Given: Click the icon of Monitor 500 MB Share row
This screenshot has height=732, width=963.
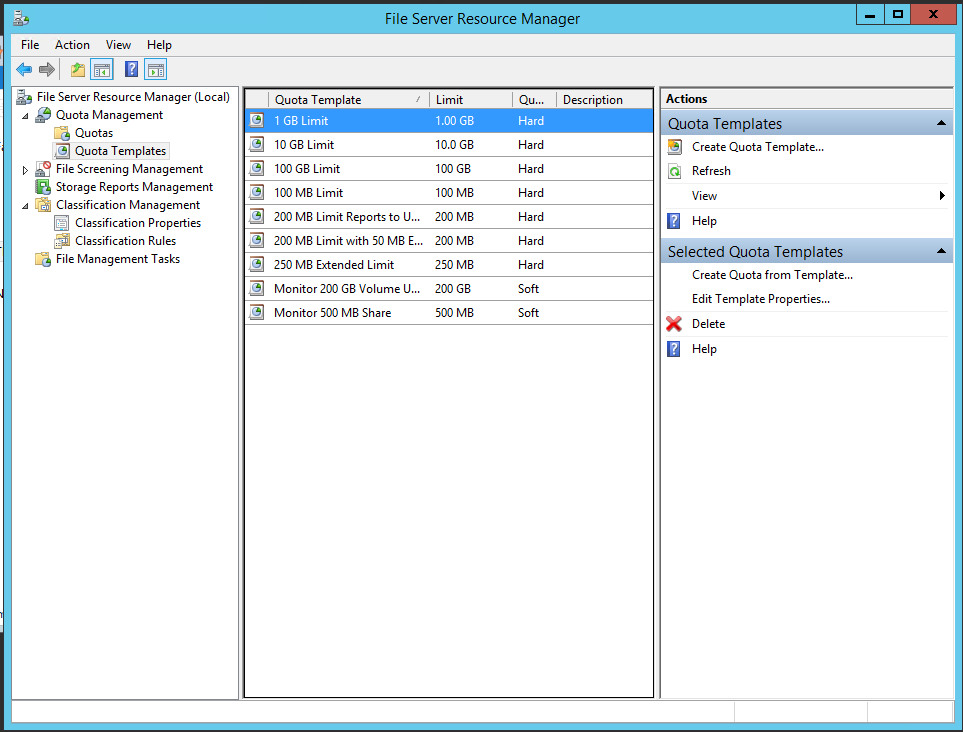Looking at the screenshot, I should 257,312.
